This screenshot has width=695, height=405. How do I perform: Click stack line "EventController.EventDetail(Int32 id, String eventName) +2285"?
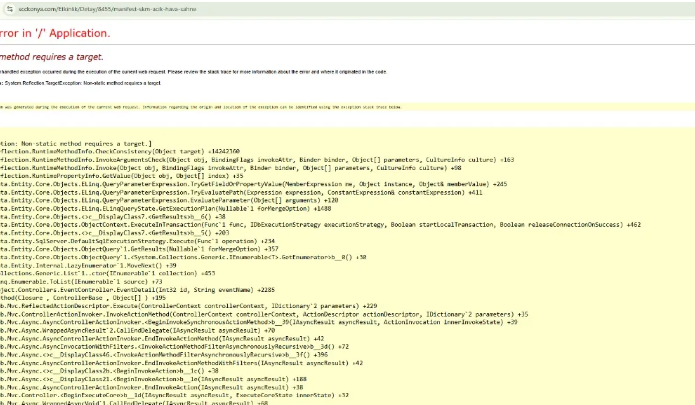(137, 290)
